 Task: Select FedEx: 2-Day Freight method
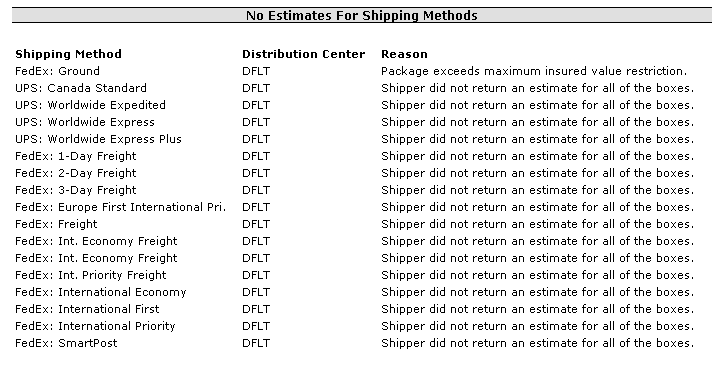click(x=76, y=173)
